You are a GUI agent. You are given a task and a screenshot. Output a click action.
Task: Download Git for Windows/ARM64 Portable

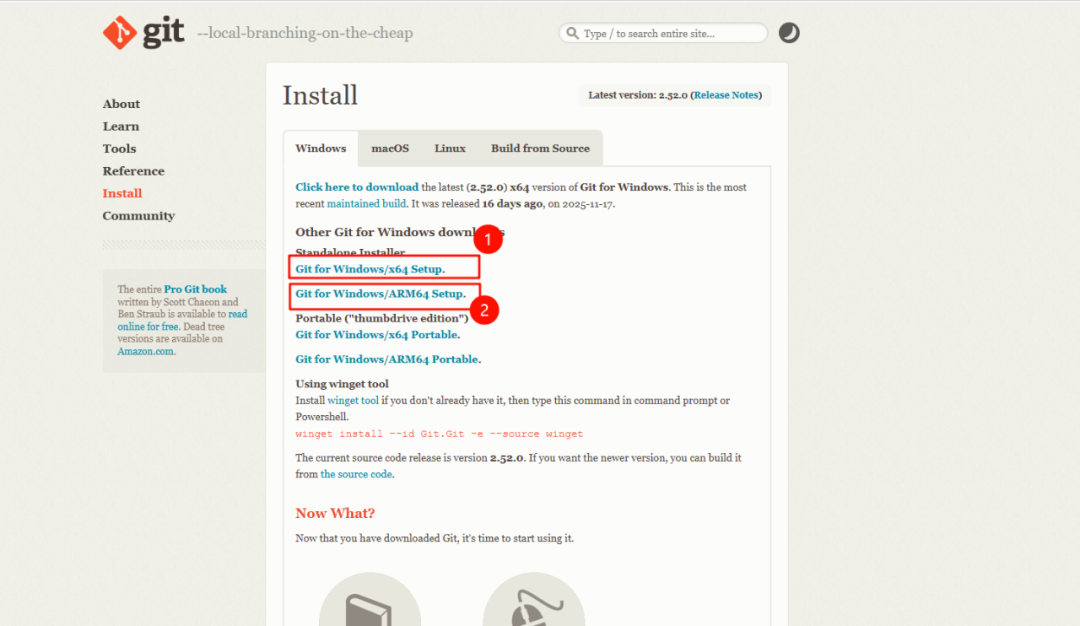[x=388, y=359]
